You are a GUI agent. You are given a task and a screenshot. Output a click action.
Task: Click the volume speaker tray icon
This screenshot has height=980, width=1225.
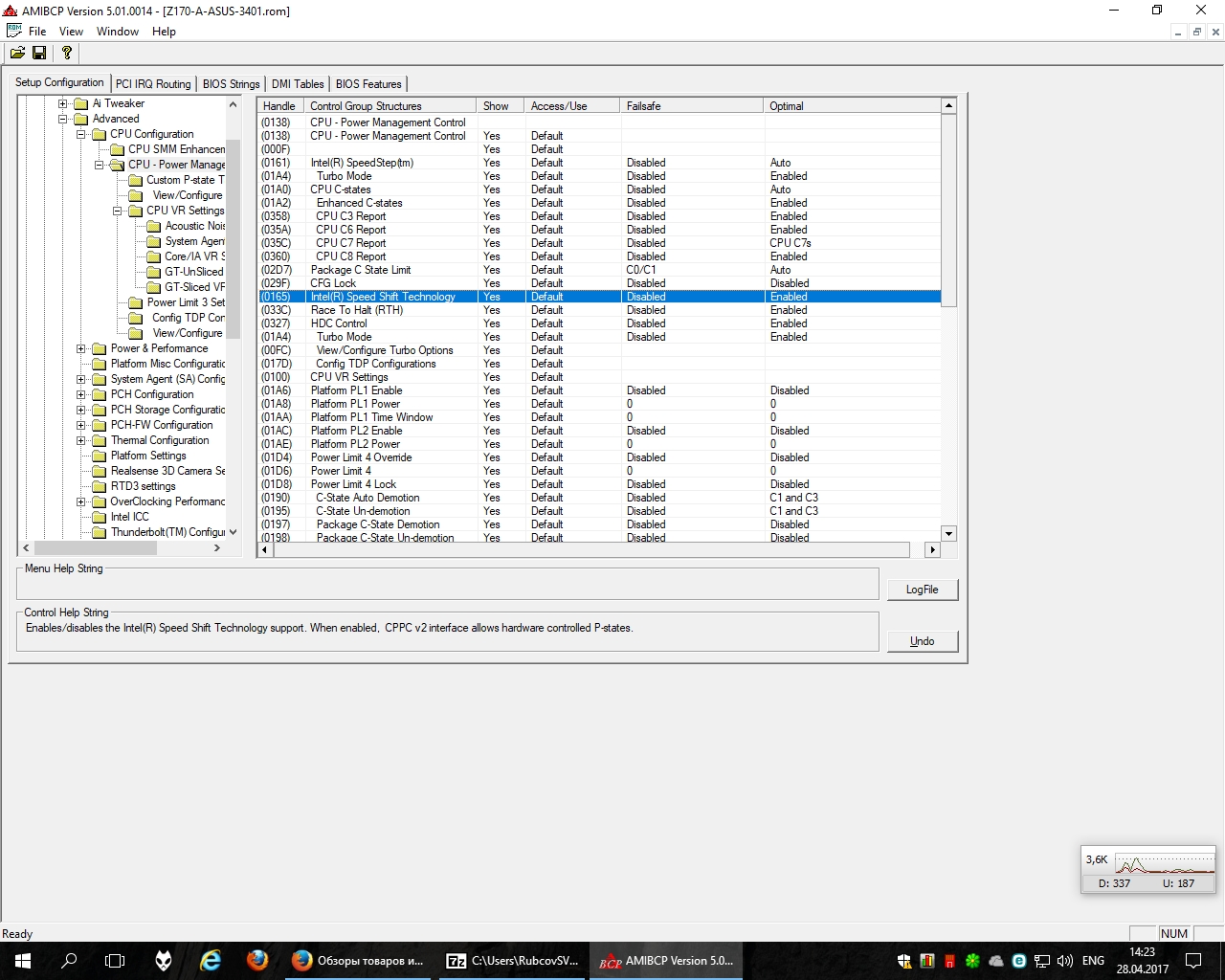(x=1064, y=961)
